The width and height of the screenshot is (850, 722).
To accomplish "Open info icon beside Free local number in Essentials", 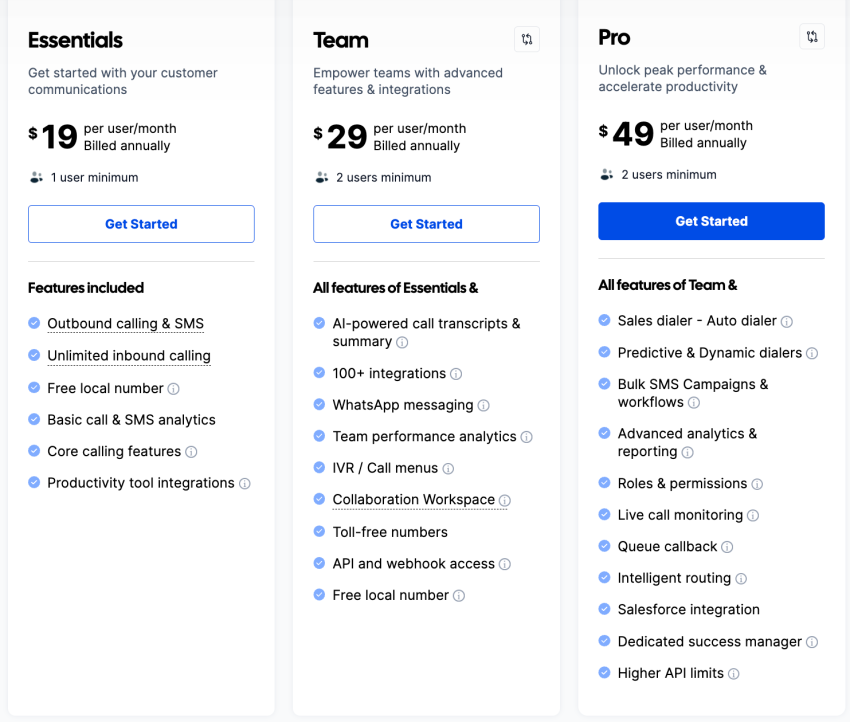I will tap(173, 389).
